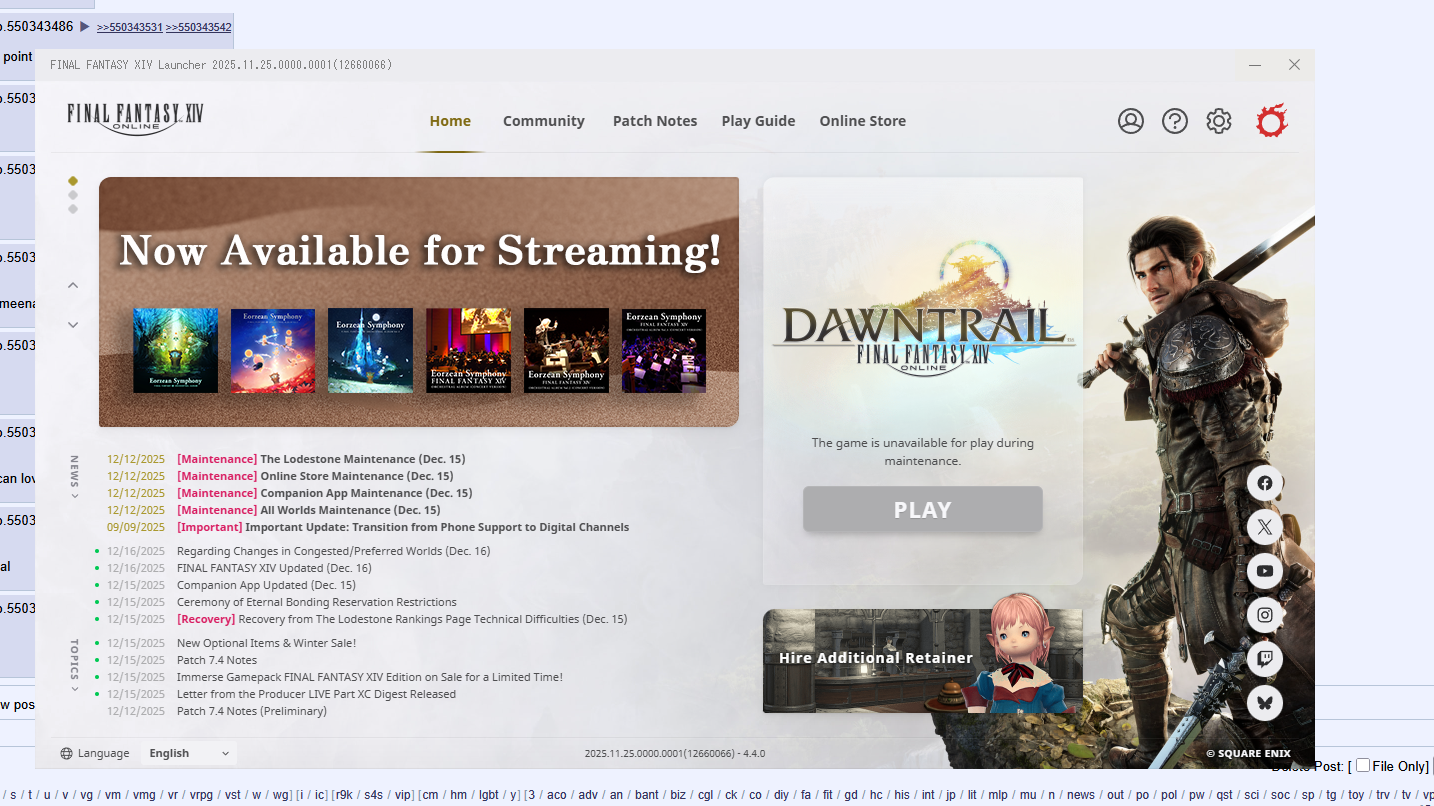Viewport: 1434px width, 806px height.
Task: Open the Instagram social icon
Action: coord(1265,615)
